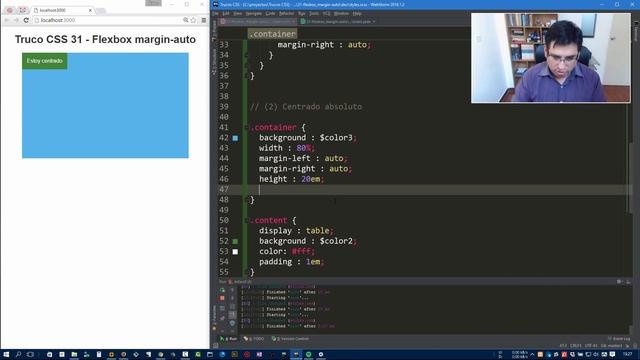The image size is (640, 360).
Task: Open the Event Log button
Action: (x=618, y=339)
